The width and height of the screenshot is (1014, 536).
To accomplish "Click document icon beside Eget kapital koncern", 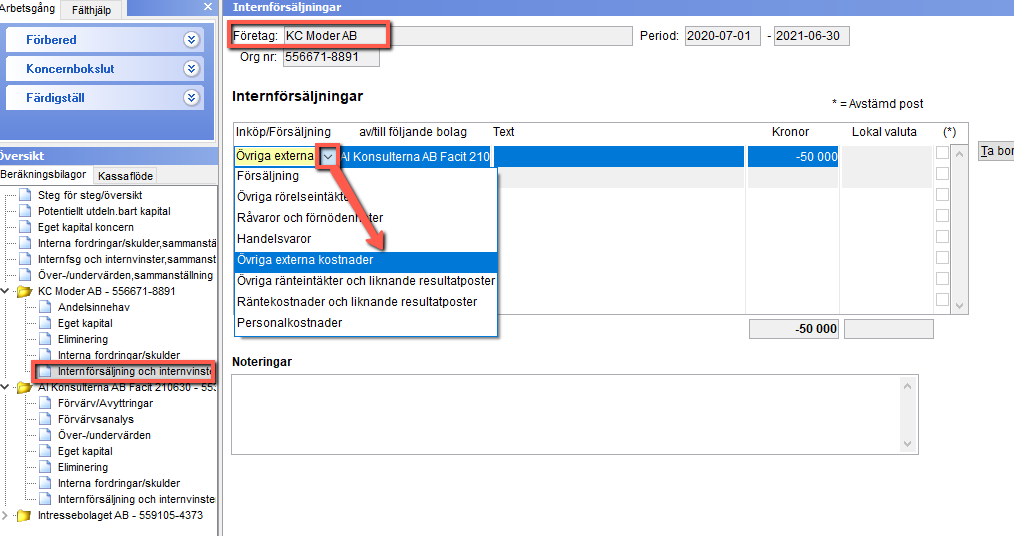I will point(25,228).
